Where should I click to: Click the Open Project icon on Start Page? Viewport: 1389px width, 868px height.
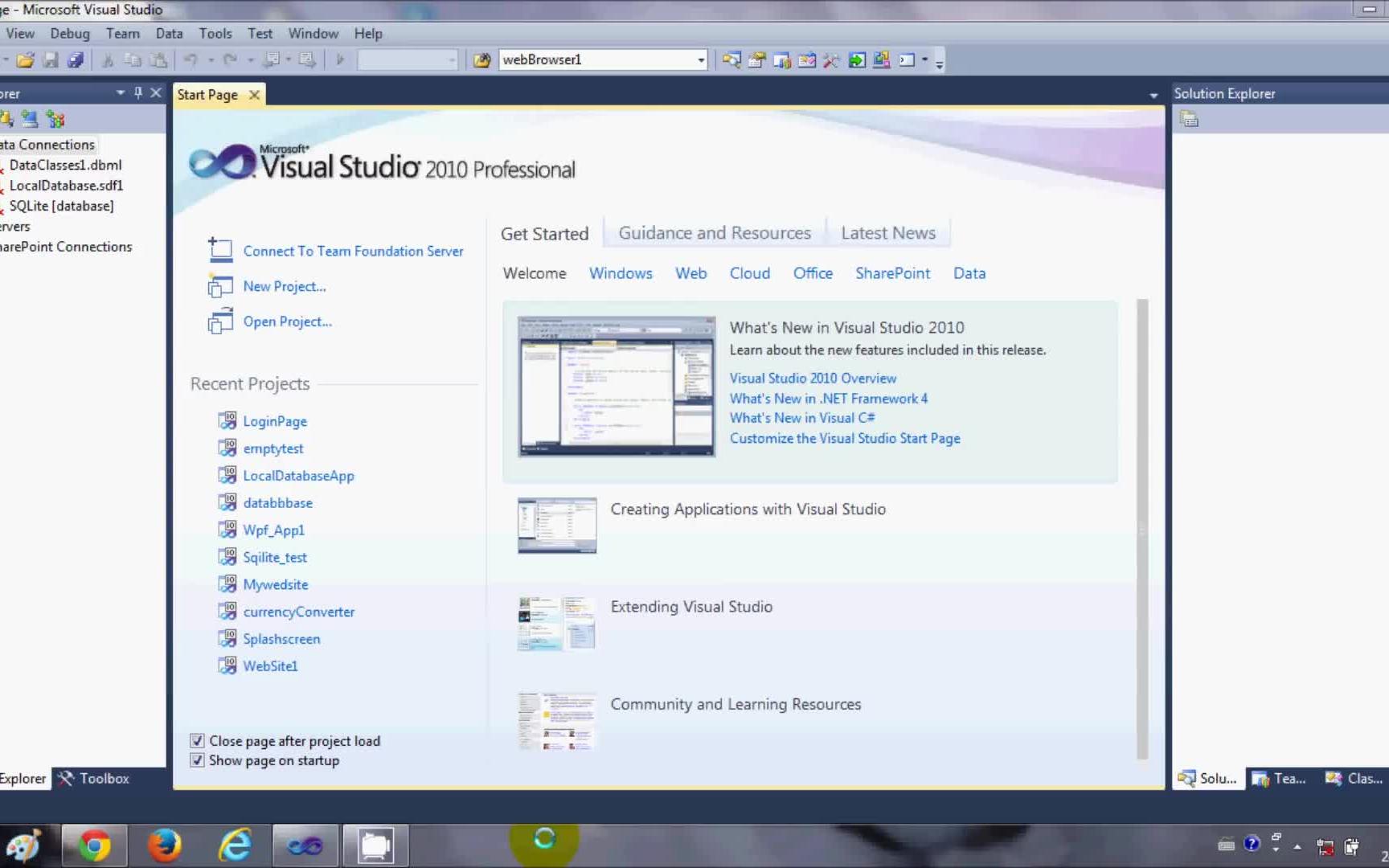(219, 321)
